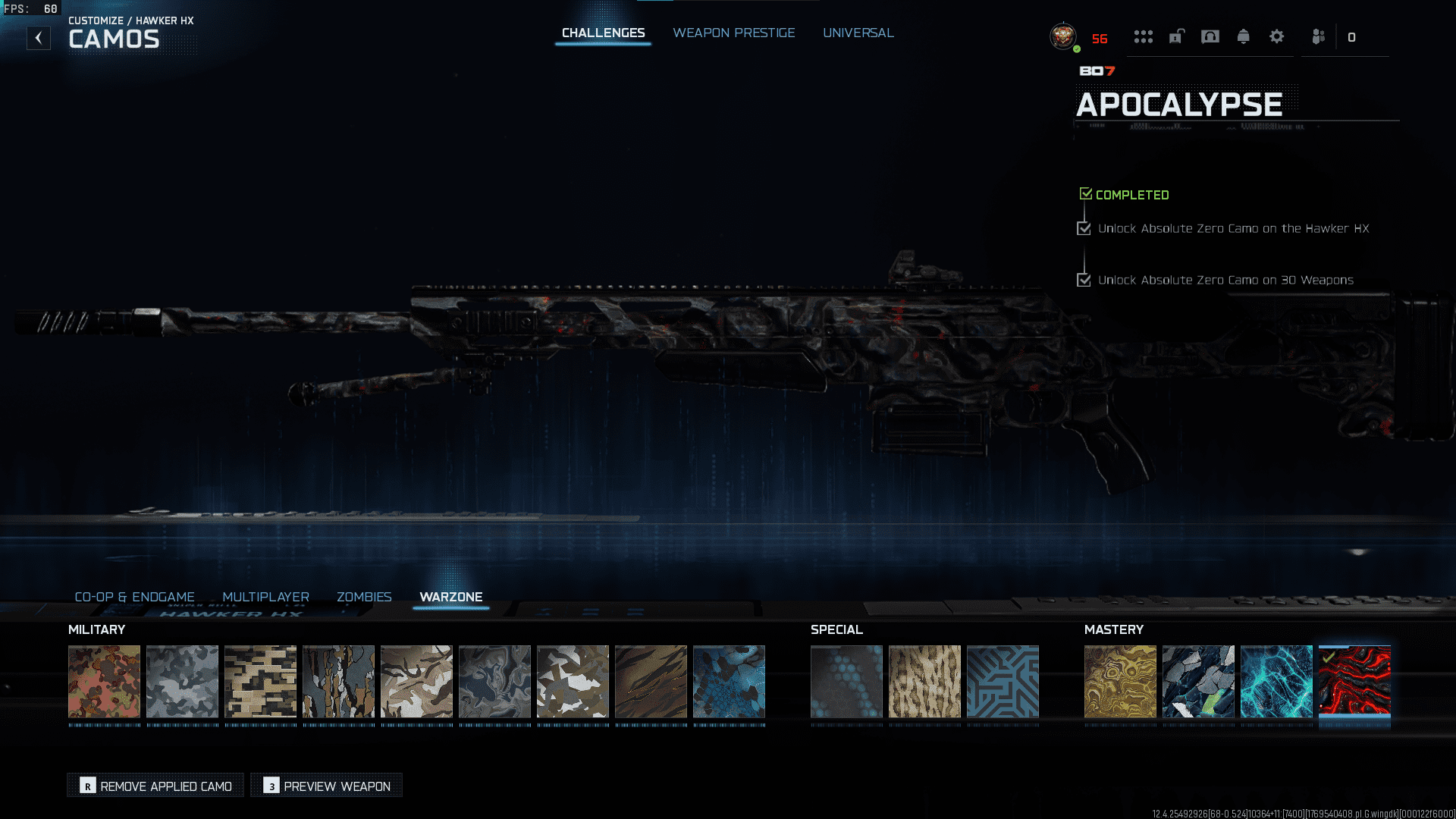Image resolution: width=1456 pixels, height=819 pixels.
Task: Click the open padlock icon
Action: coord(1176,36)
